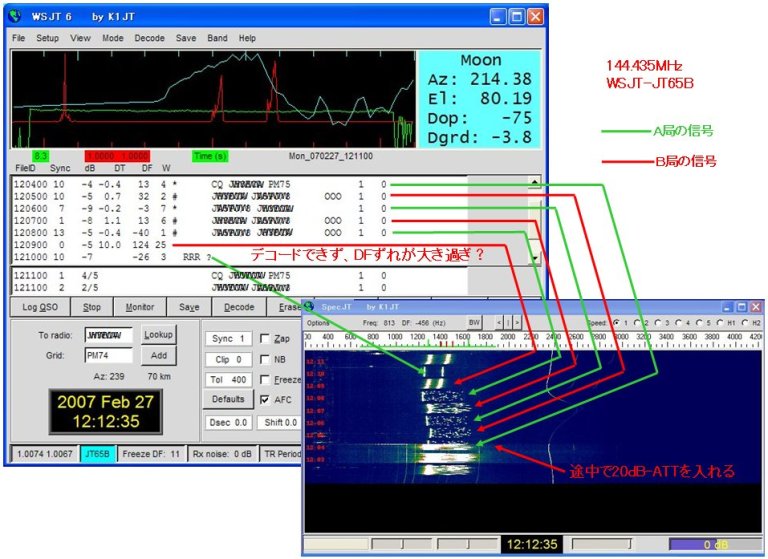Open the Save menu in menu bar

(x=186, y=38)
